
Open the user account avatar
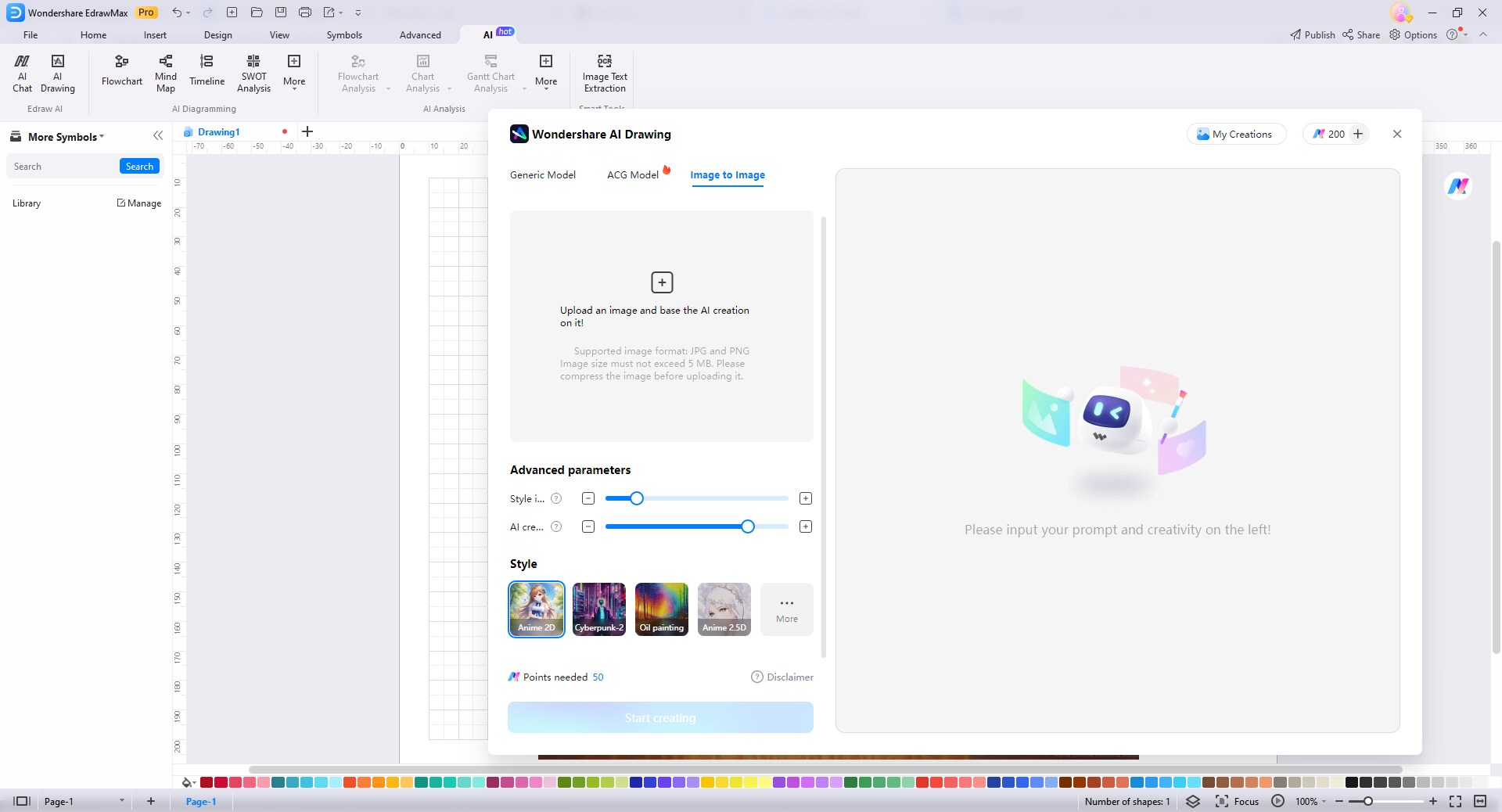(1400, 13)
